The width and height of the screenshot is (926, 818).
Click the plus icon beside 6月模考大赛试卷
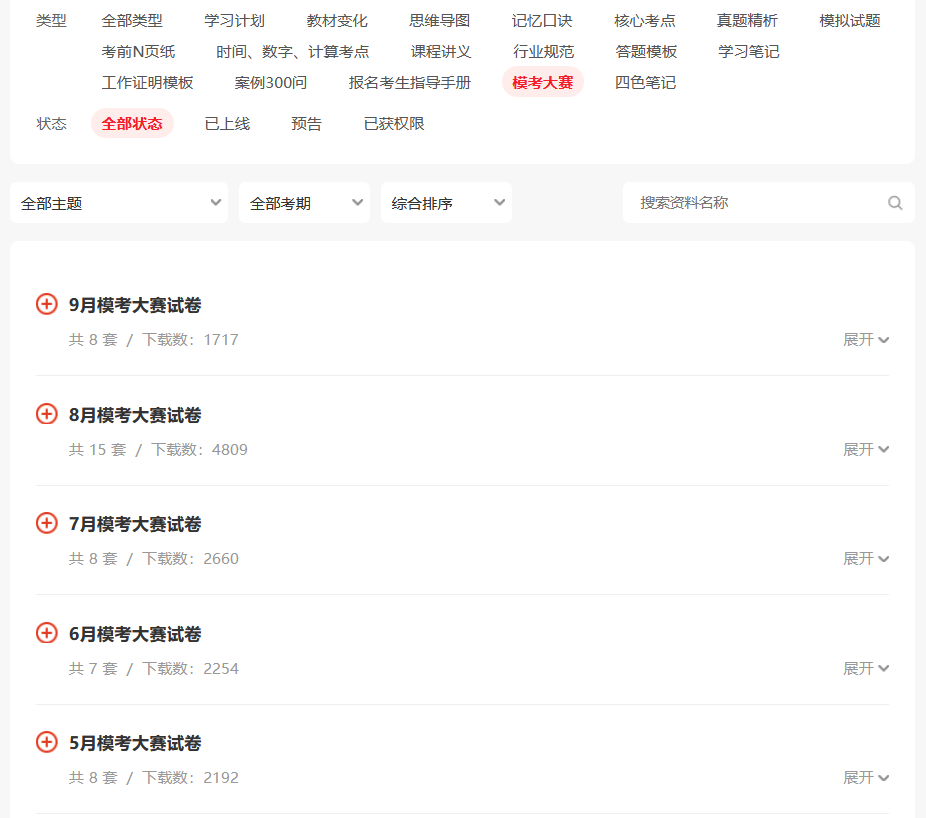(x=47, y=633)
